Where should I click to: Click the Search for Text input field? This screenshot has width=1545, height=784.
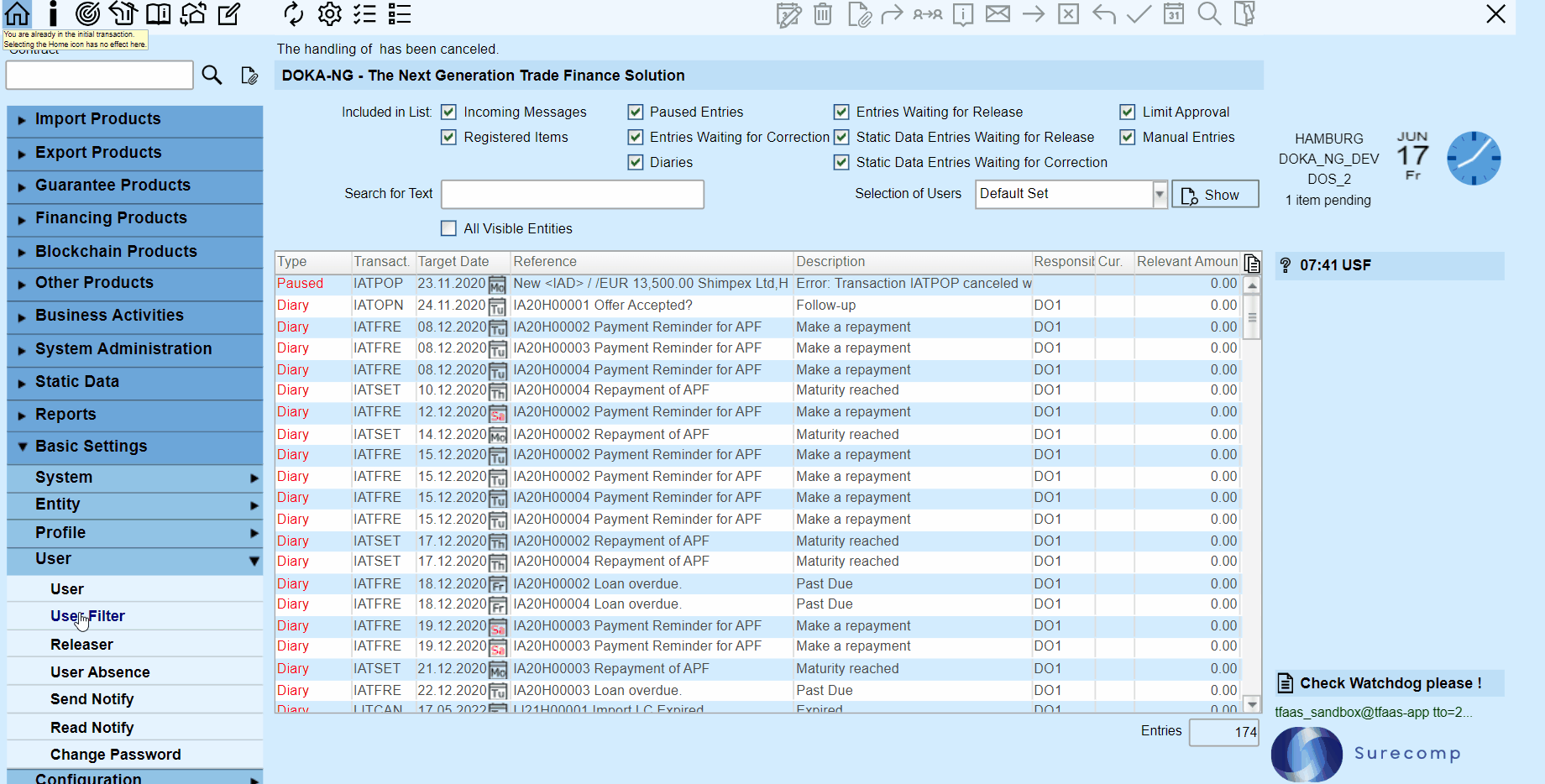pyautogui.click(x=573, y=194)
